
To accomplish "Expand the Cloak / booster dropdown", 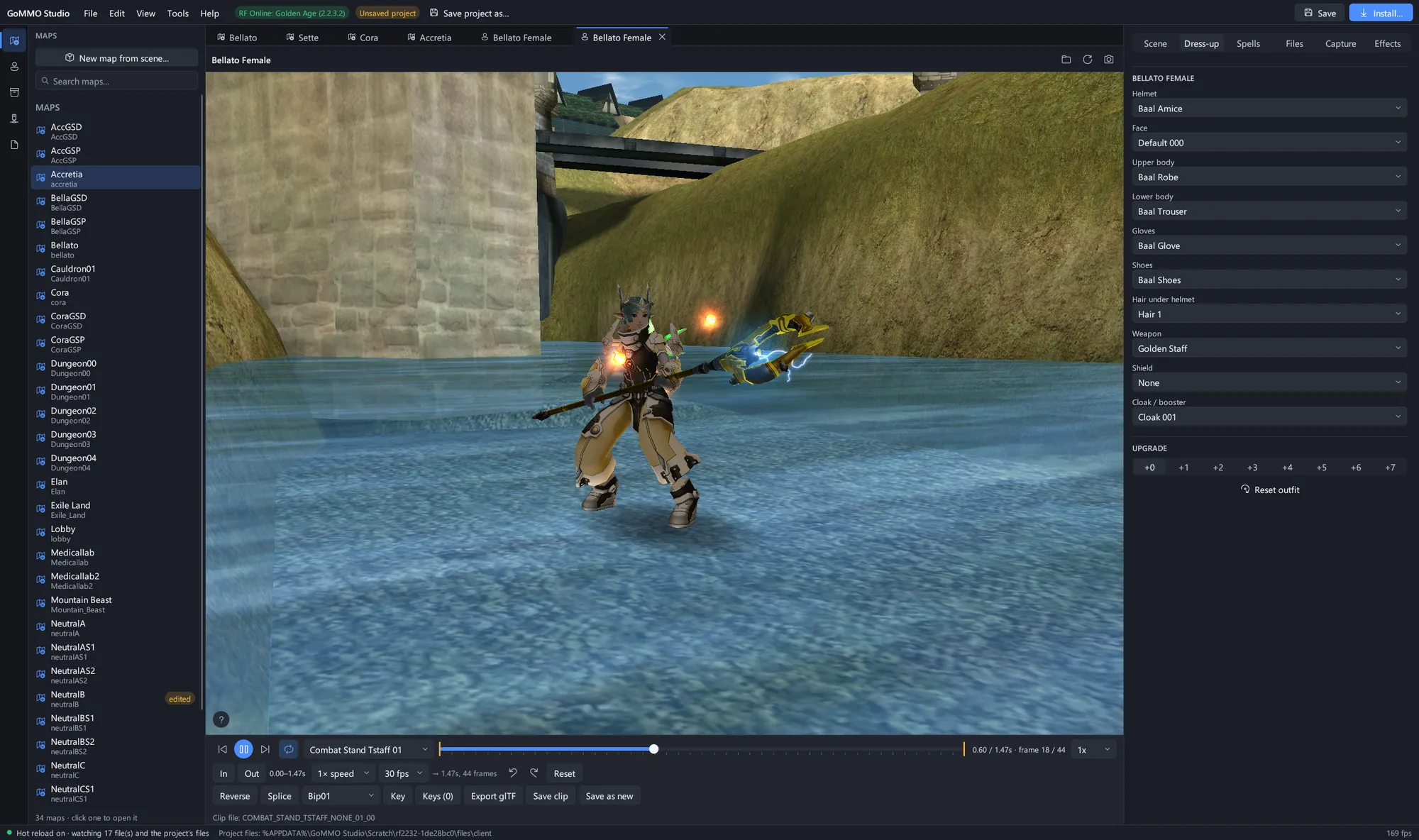I will tap(1269, 417).
